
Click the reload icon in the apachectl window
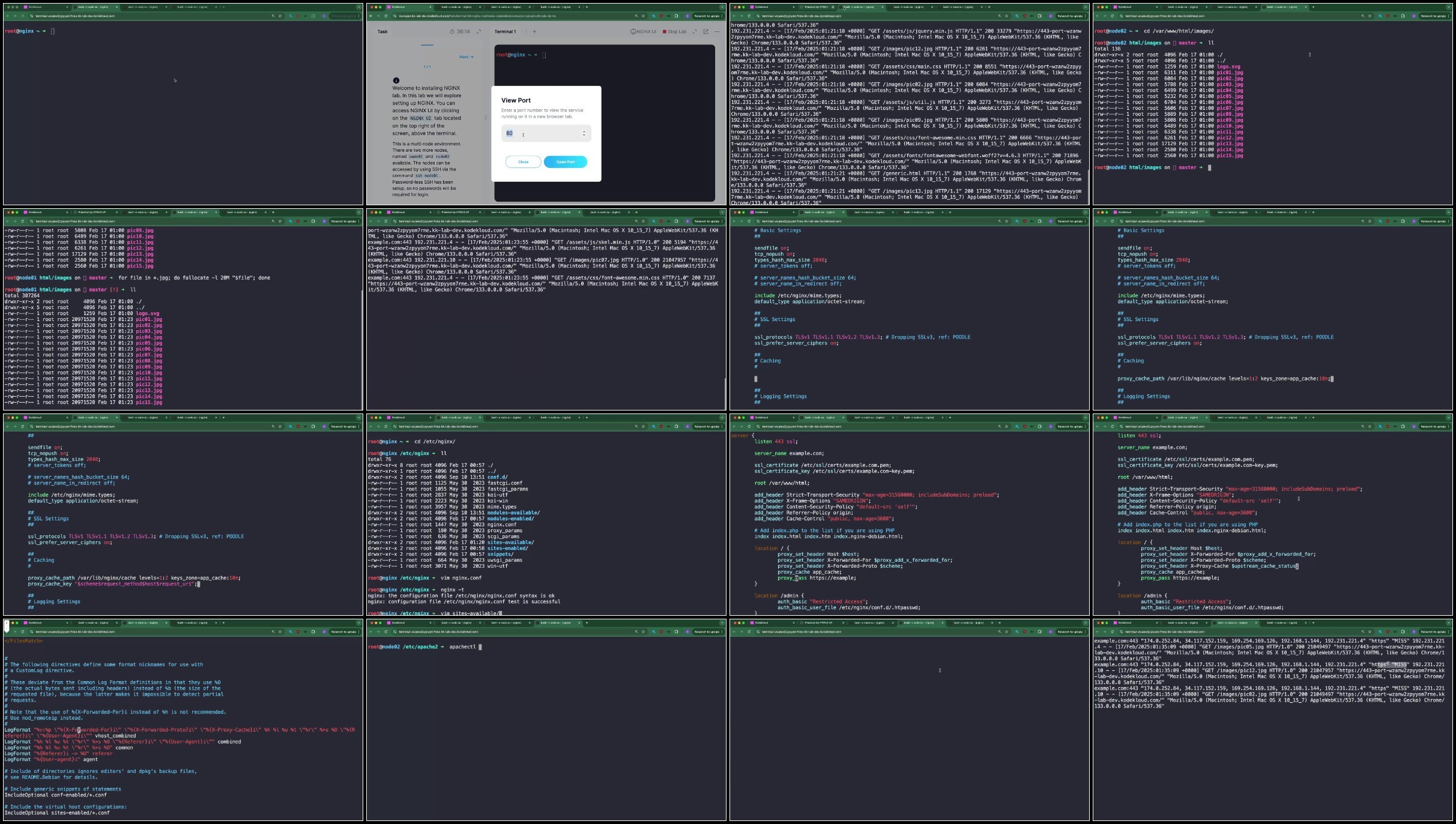(386, 632)
